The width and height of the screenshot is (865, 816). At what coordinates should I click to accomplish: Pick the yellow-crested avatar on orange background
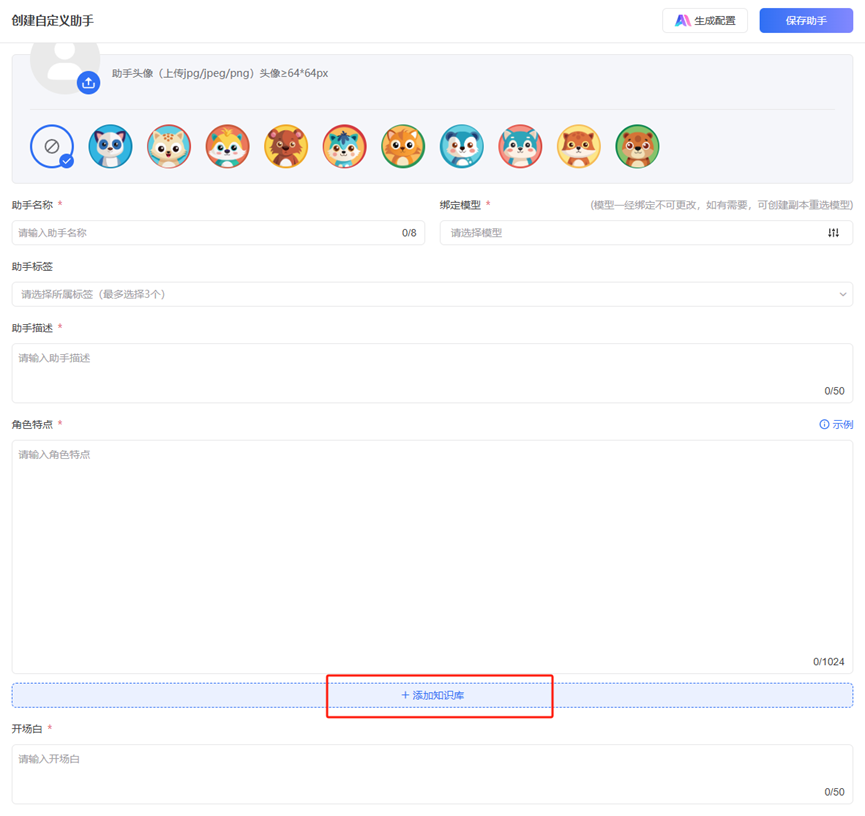point(227,146)
